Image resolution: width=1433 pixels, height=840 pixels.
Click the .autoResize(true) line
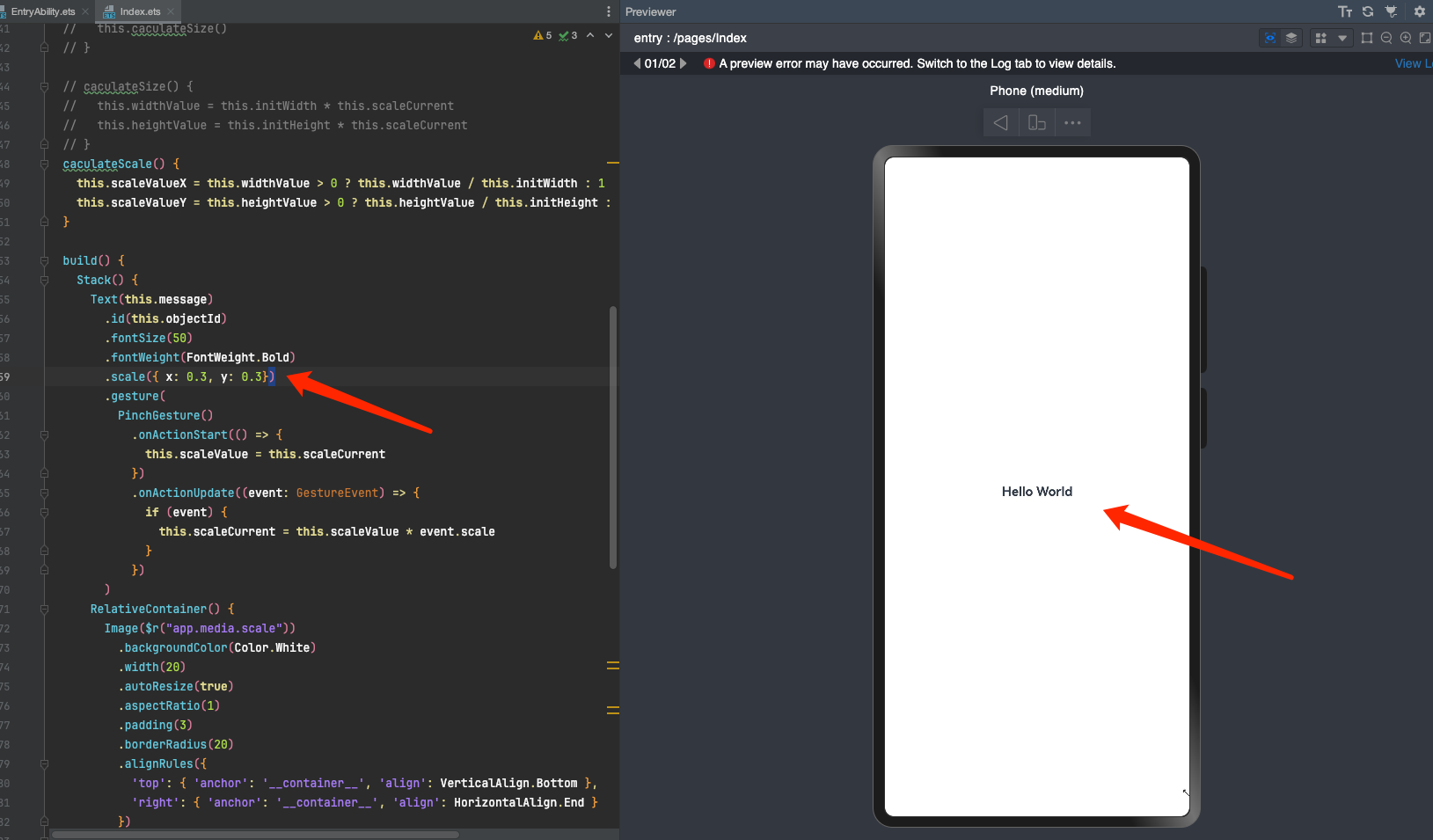tap(176, 686)
